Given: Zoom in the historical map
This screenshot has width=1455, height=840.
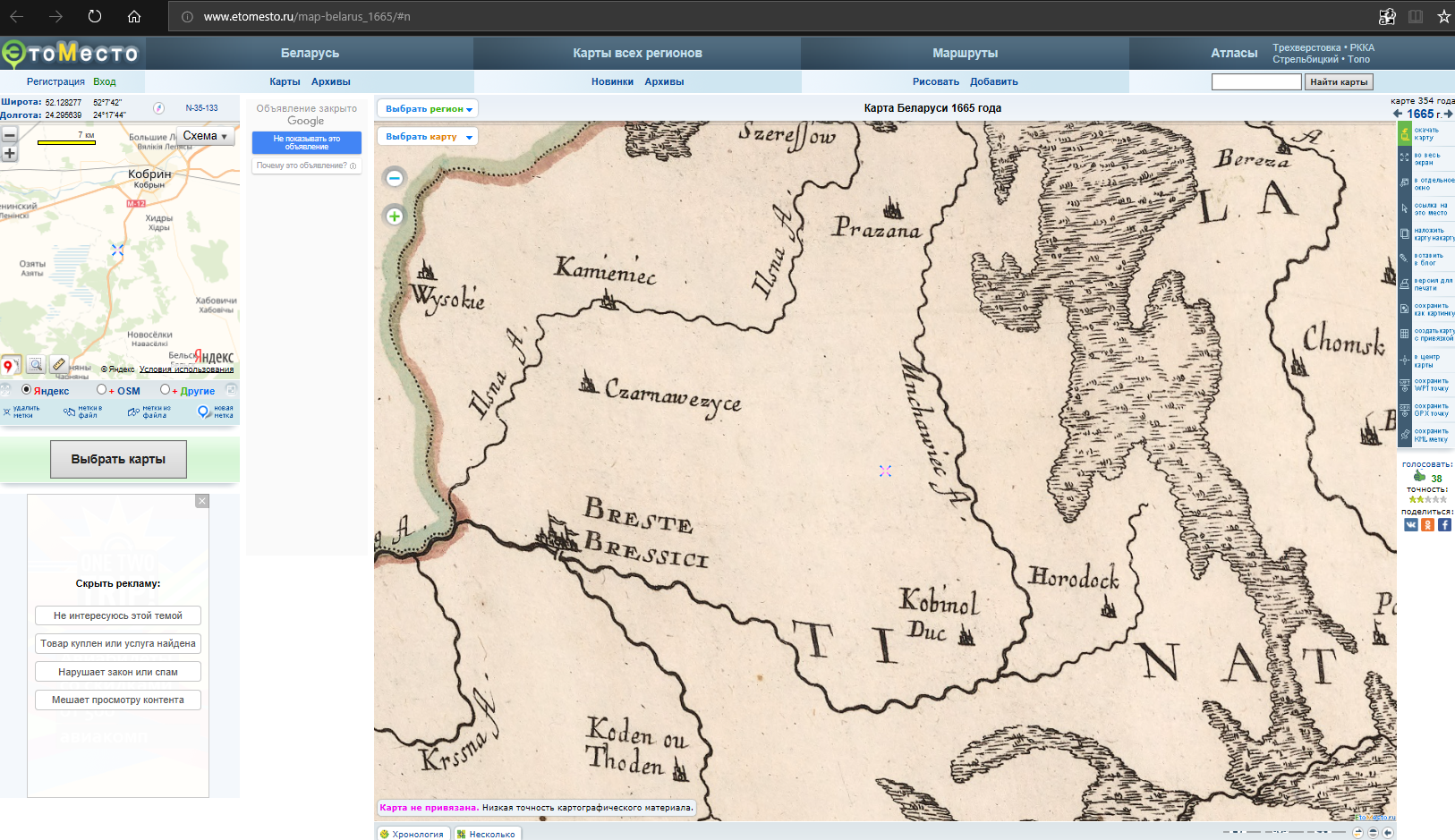Looking at the screenshot, I should click(x=395, y=216).
